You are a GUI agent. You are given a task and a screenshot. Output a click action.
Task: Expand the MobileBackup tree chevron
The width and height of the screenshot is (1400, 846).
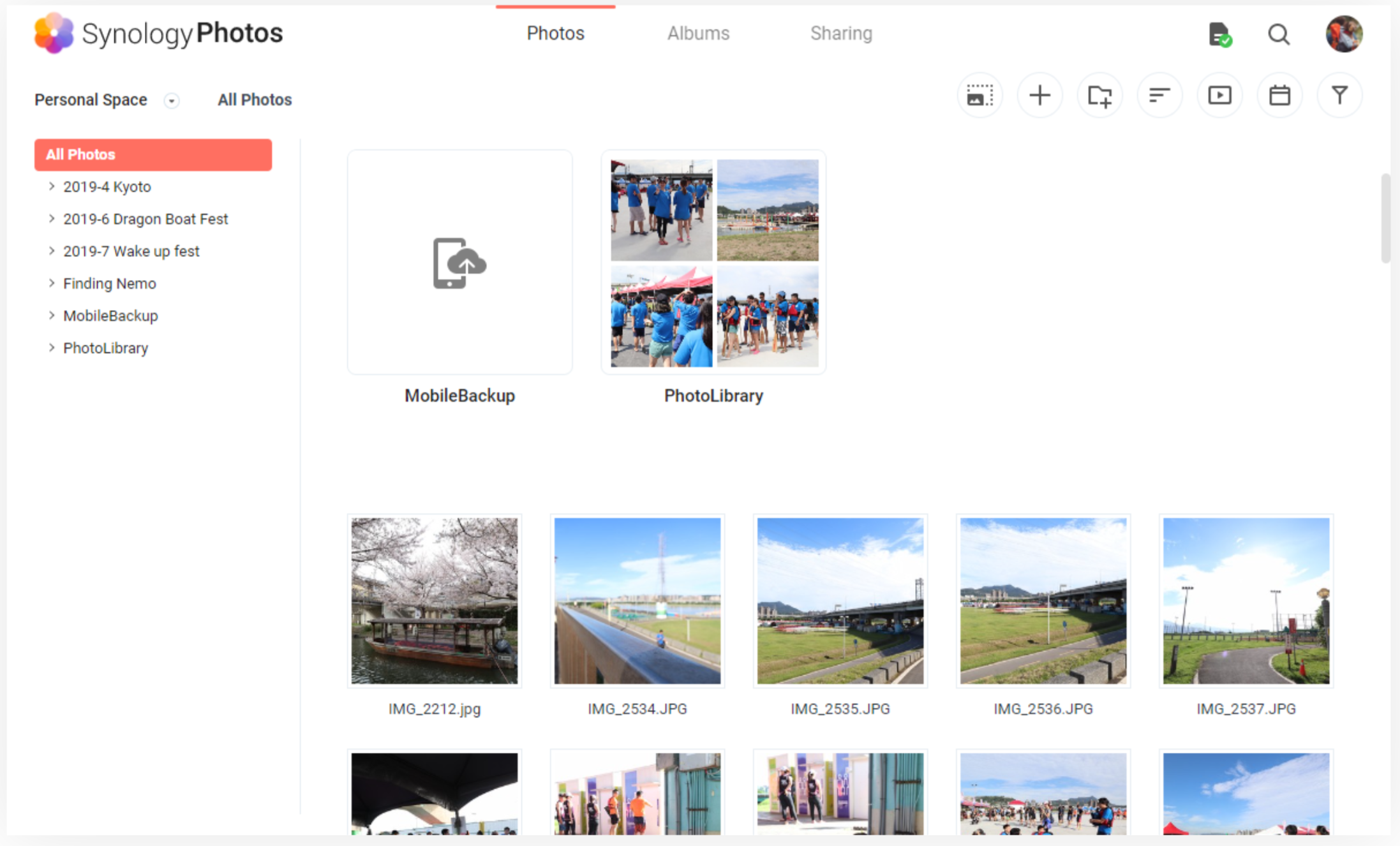click(52, 315)
